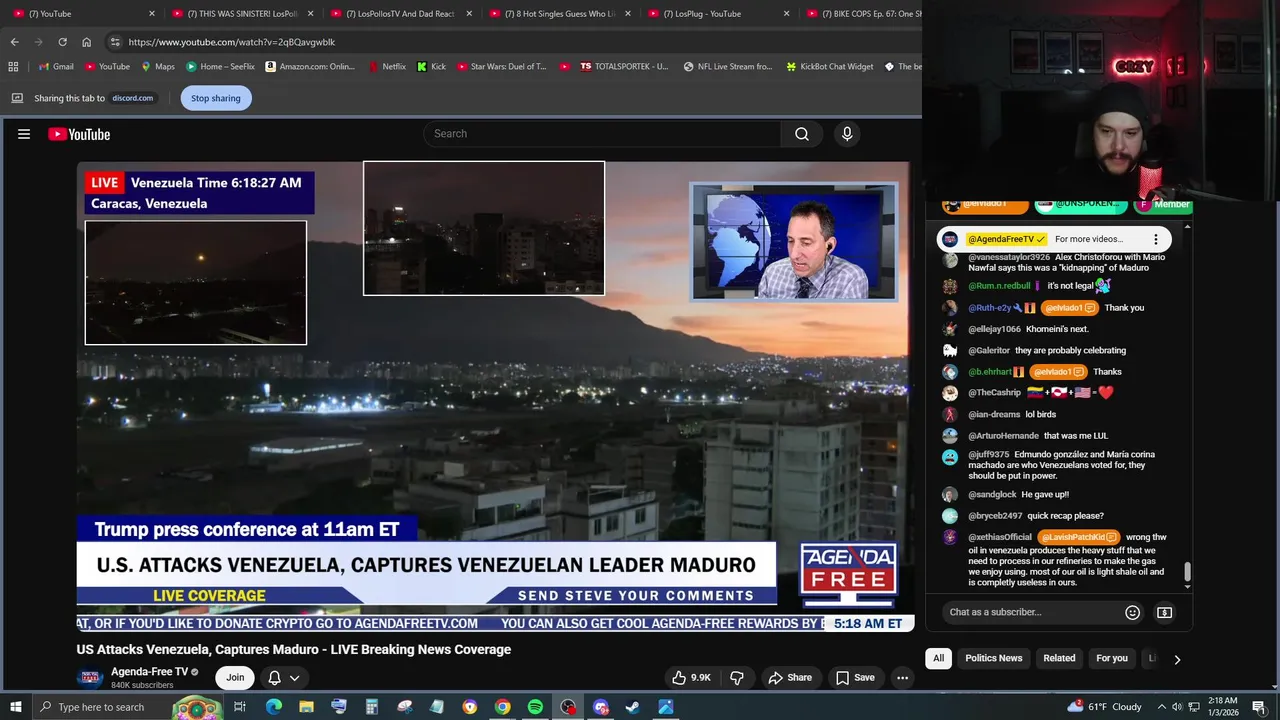Viewport: 1280px width, 720px height.
Task: Select the Related filter chip
Action: click(x=1059, y=658)
